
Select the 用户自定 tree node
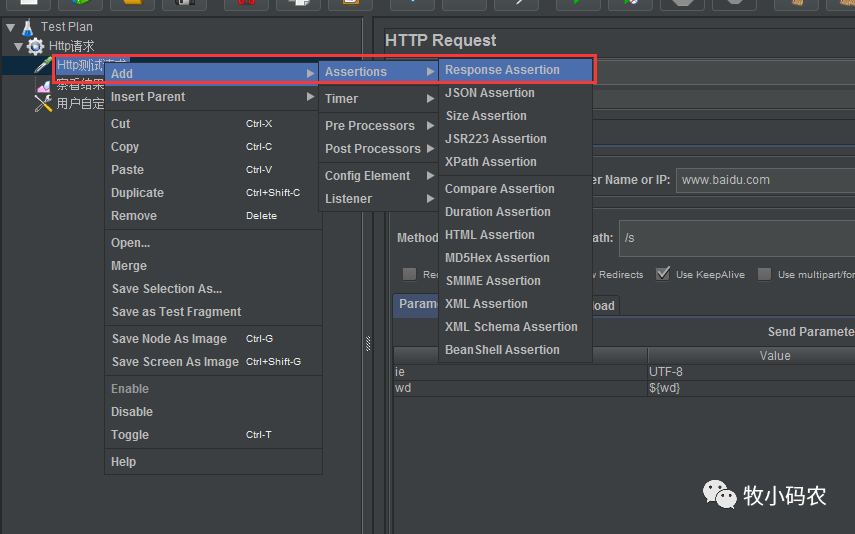[x=80, y=103]
